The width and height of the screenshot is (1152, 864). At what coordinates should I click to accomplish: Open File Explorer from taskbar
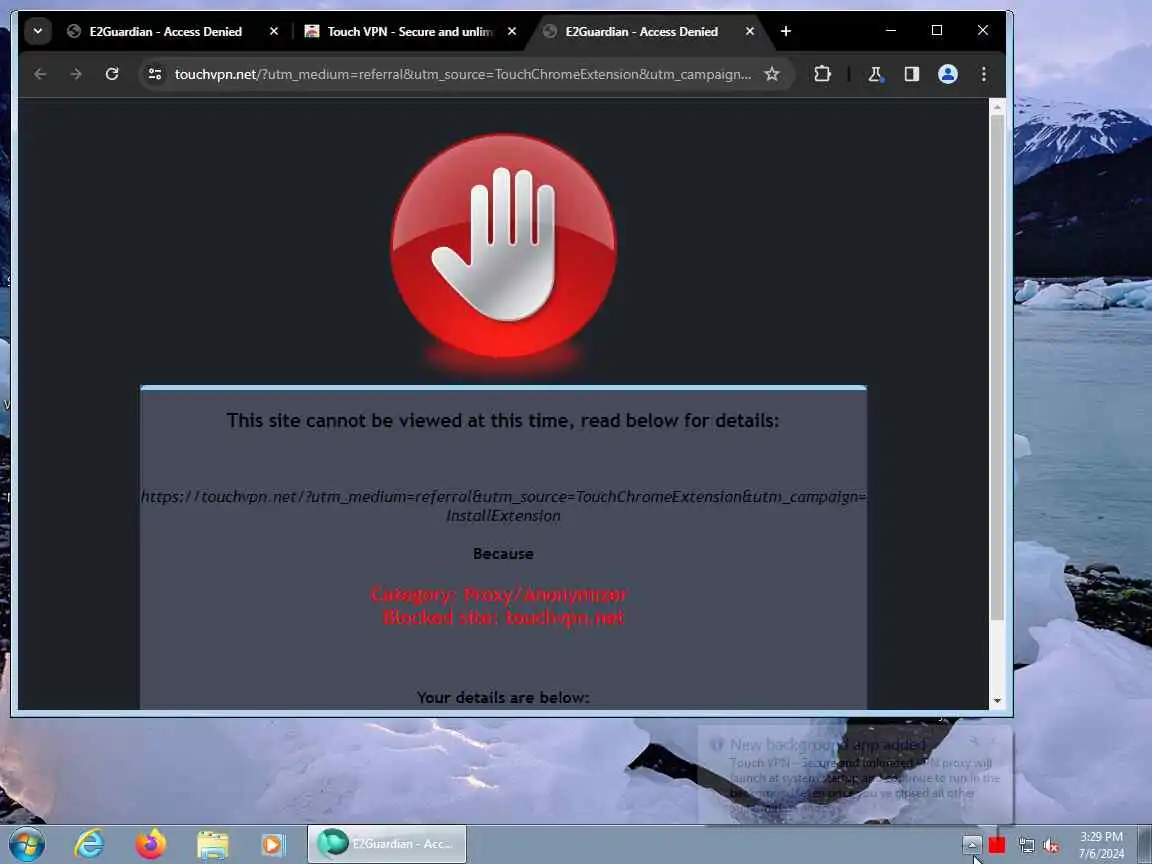pyautogui.click(x=212, y=845)
